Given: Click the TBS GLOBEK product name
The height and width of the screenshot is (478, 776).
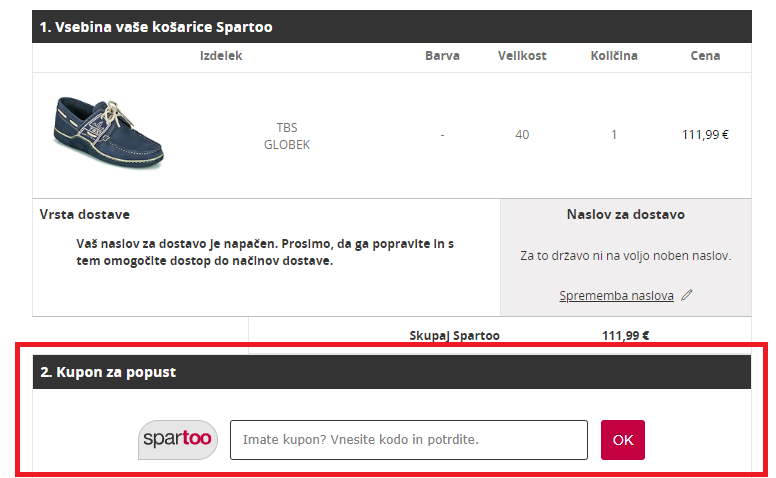Looking at the screenshot, I should click(x=287, y=136).
